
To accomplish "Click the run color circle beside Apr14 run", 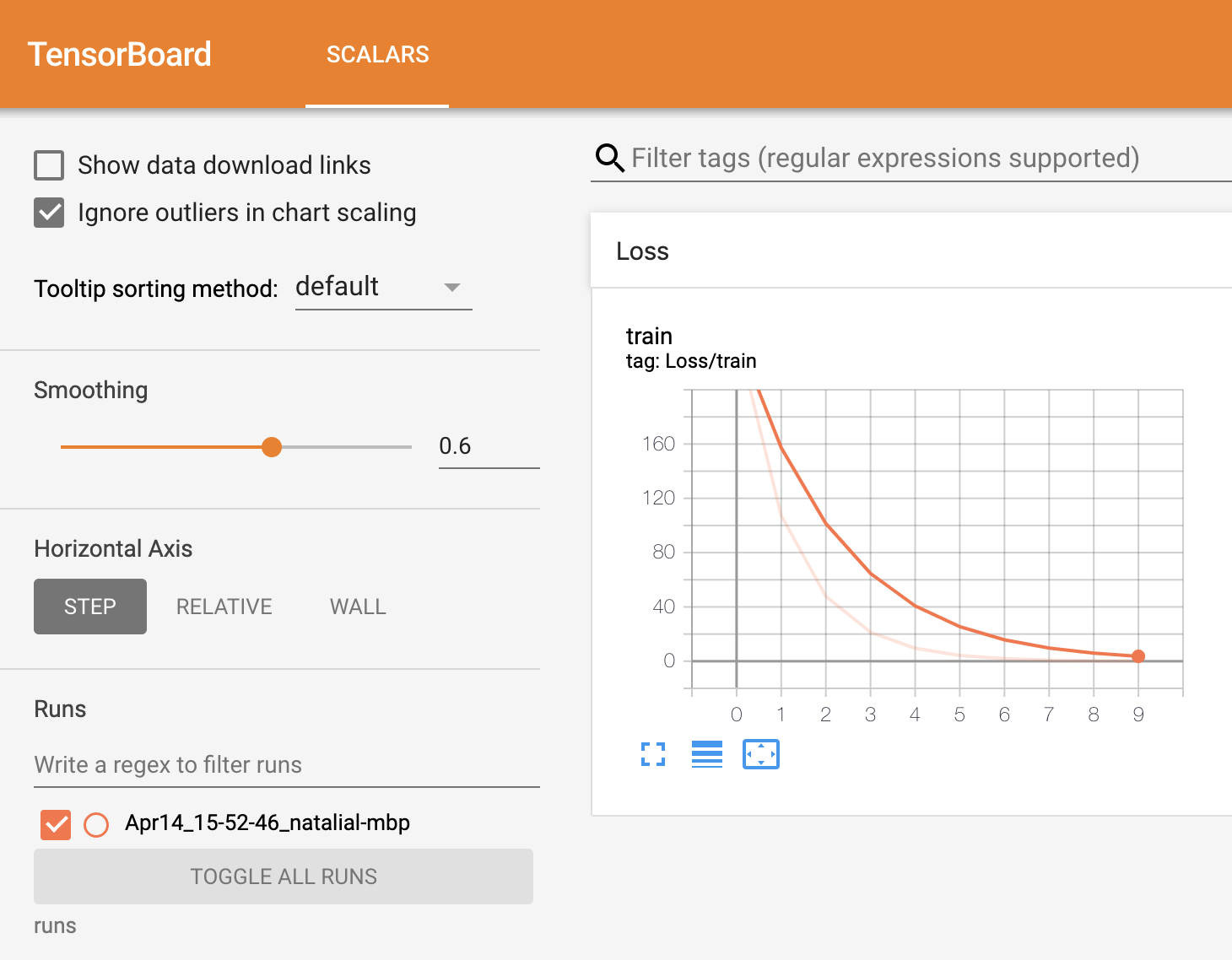I will click(x=96, y=824).
